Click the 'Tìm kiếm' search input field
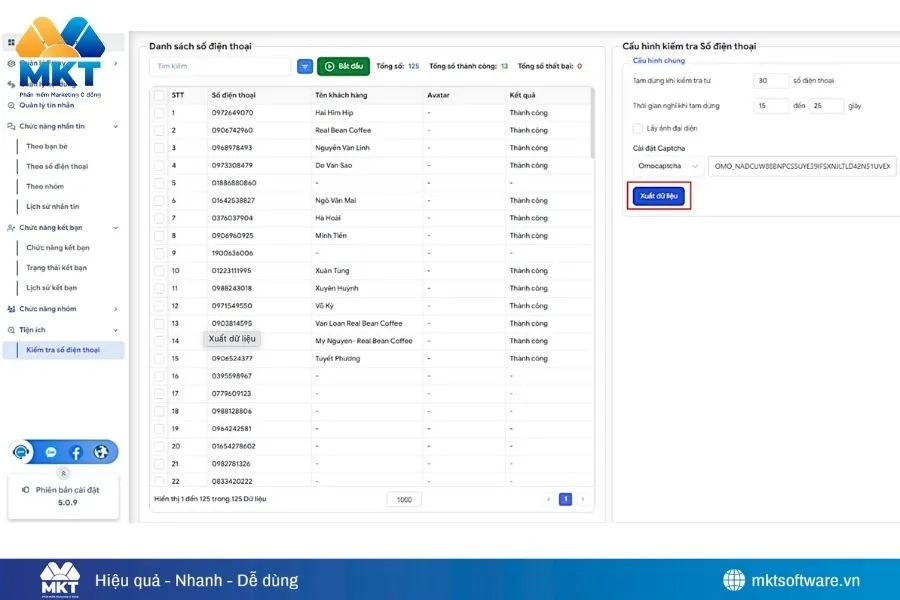This screenshot has height=600, width=900. (x=220, y=67)
